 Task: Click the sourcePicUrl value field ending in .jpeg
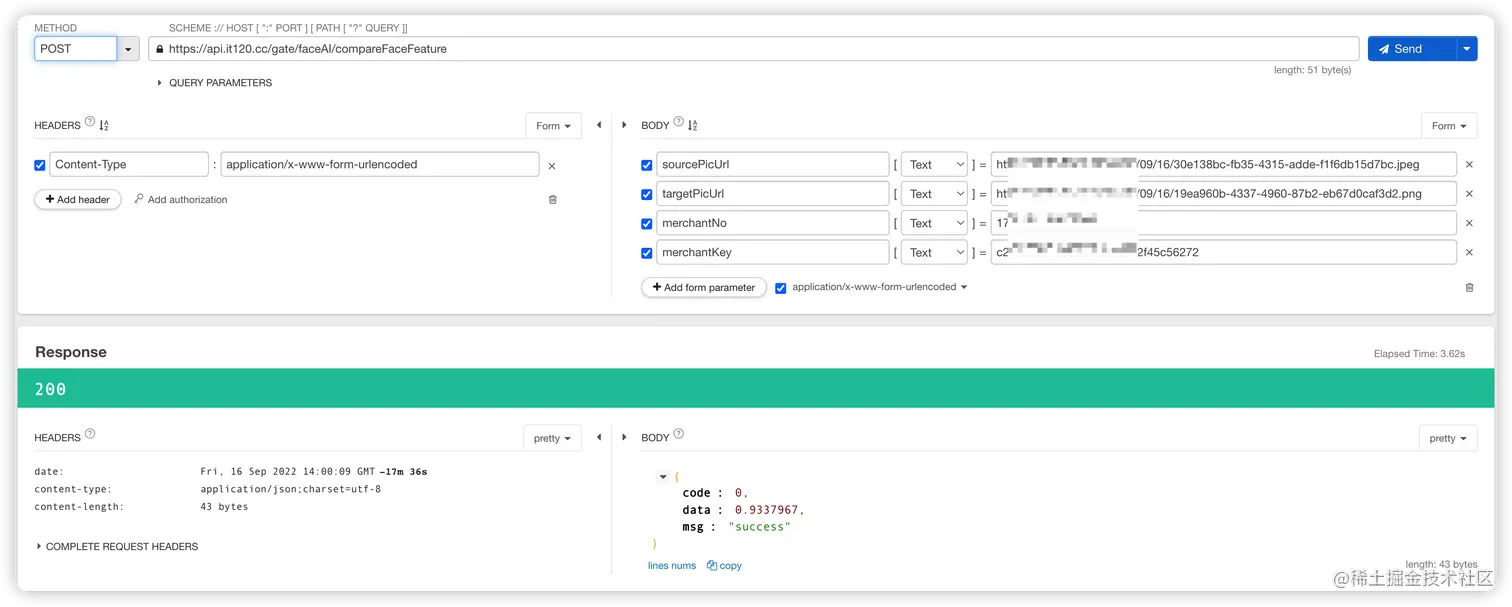coord(1223,165)
